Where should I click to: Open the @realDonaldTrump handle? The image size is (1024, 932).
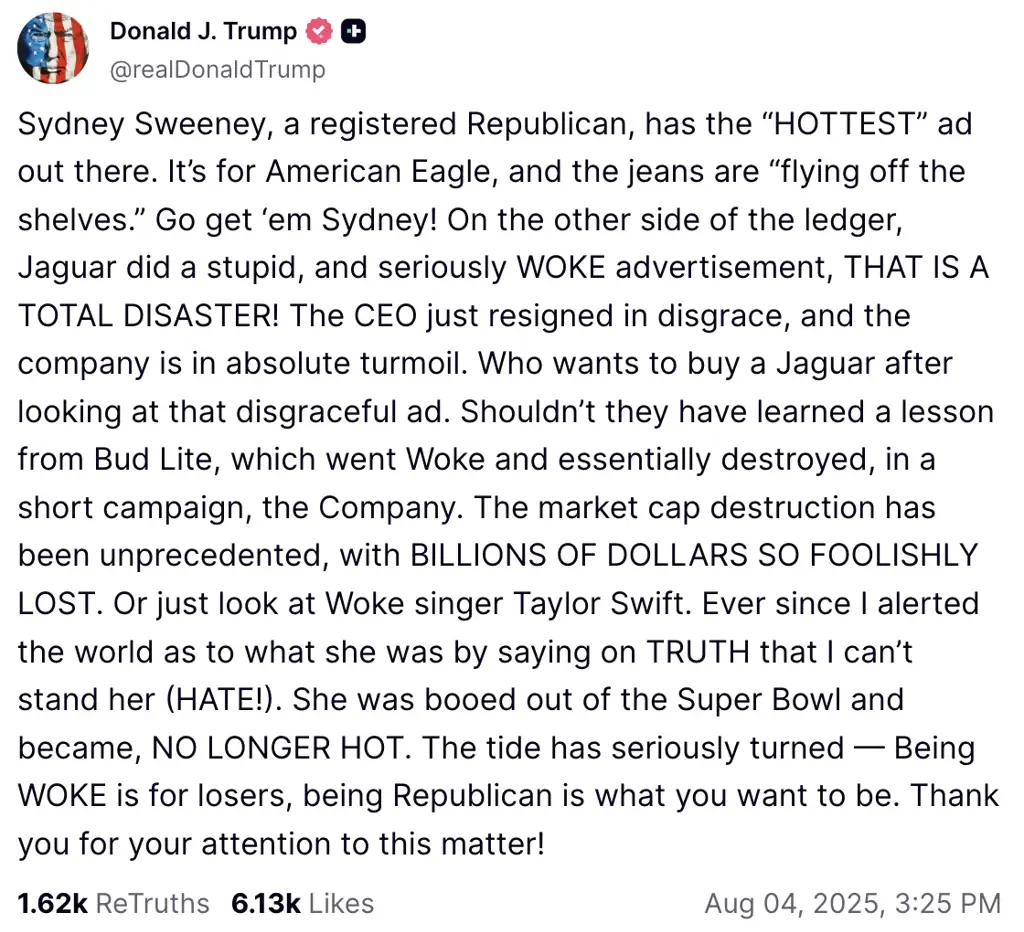click(x=216, y=70)
